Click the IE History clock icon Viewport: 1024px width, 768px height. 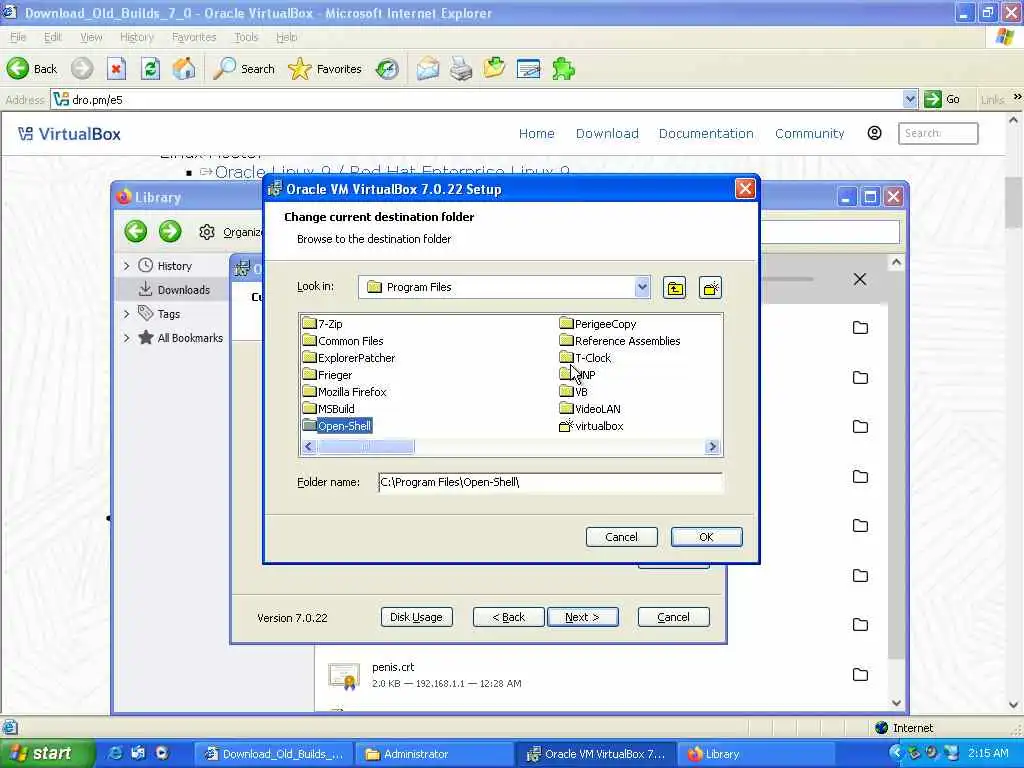pos(387,69)
